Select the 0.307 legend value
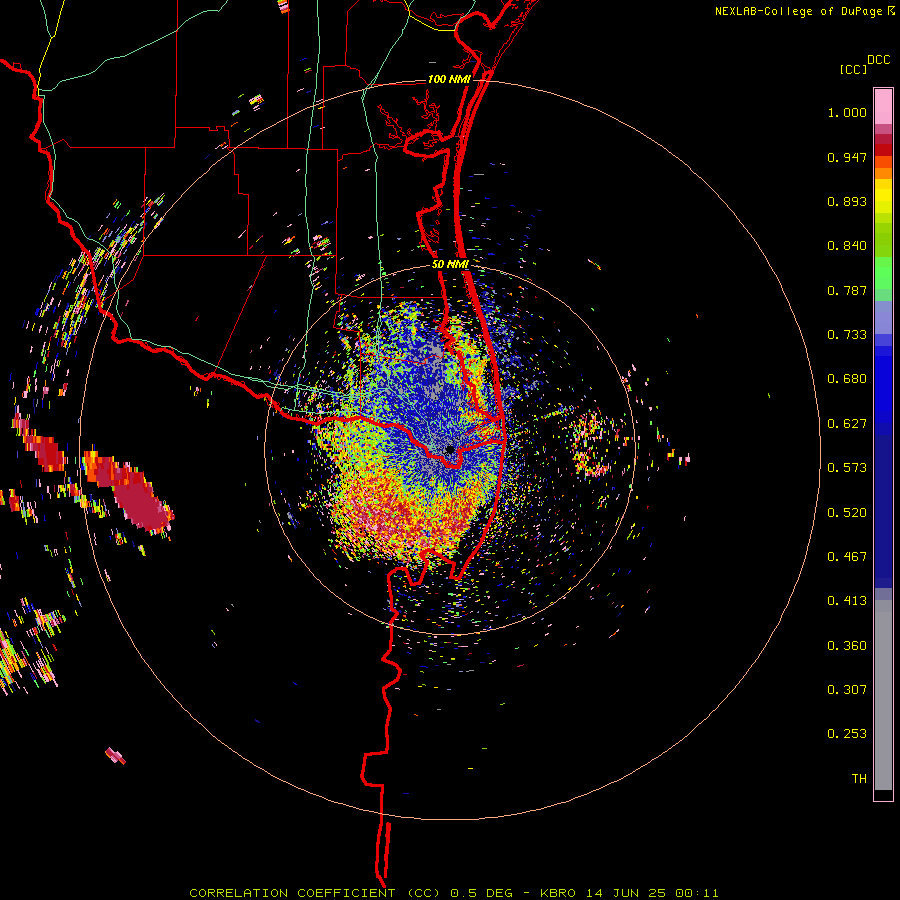The width and height of the screenshot is (900, 900). (847, 690)
